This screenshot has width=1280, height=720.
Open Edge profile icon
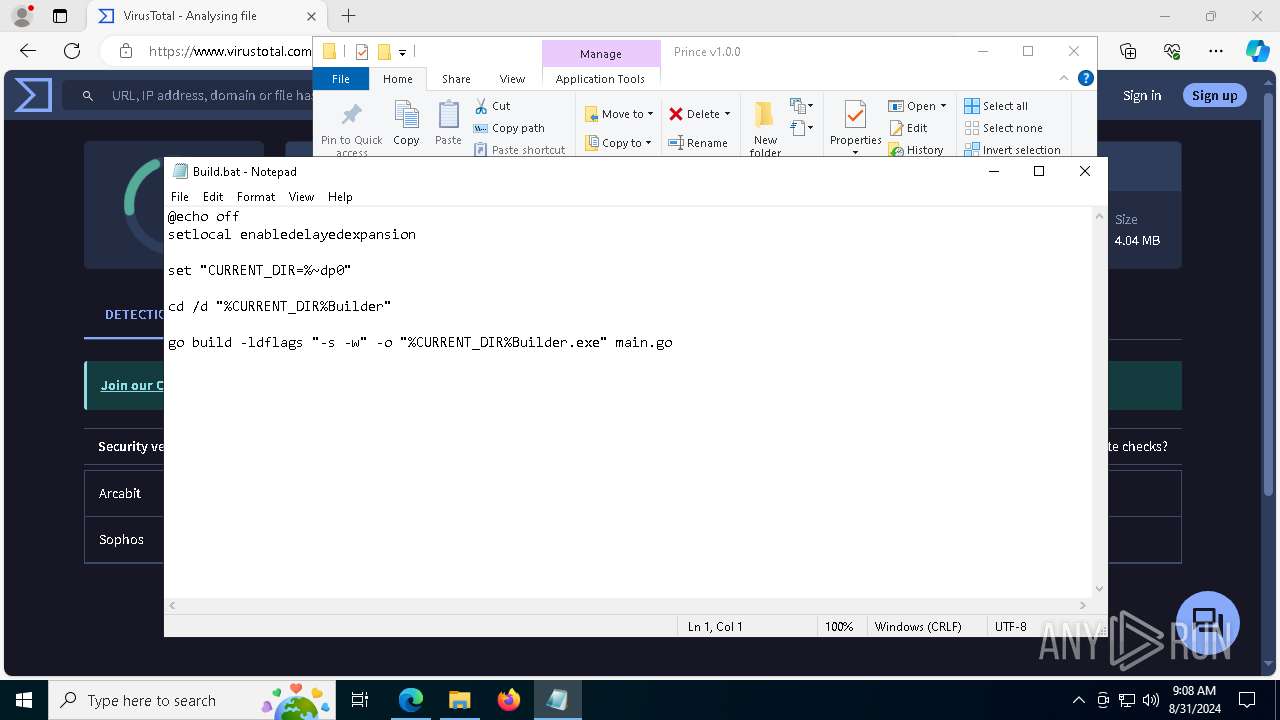pos(22,16)
